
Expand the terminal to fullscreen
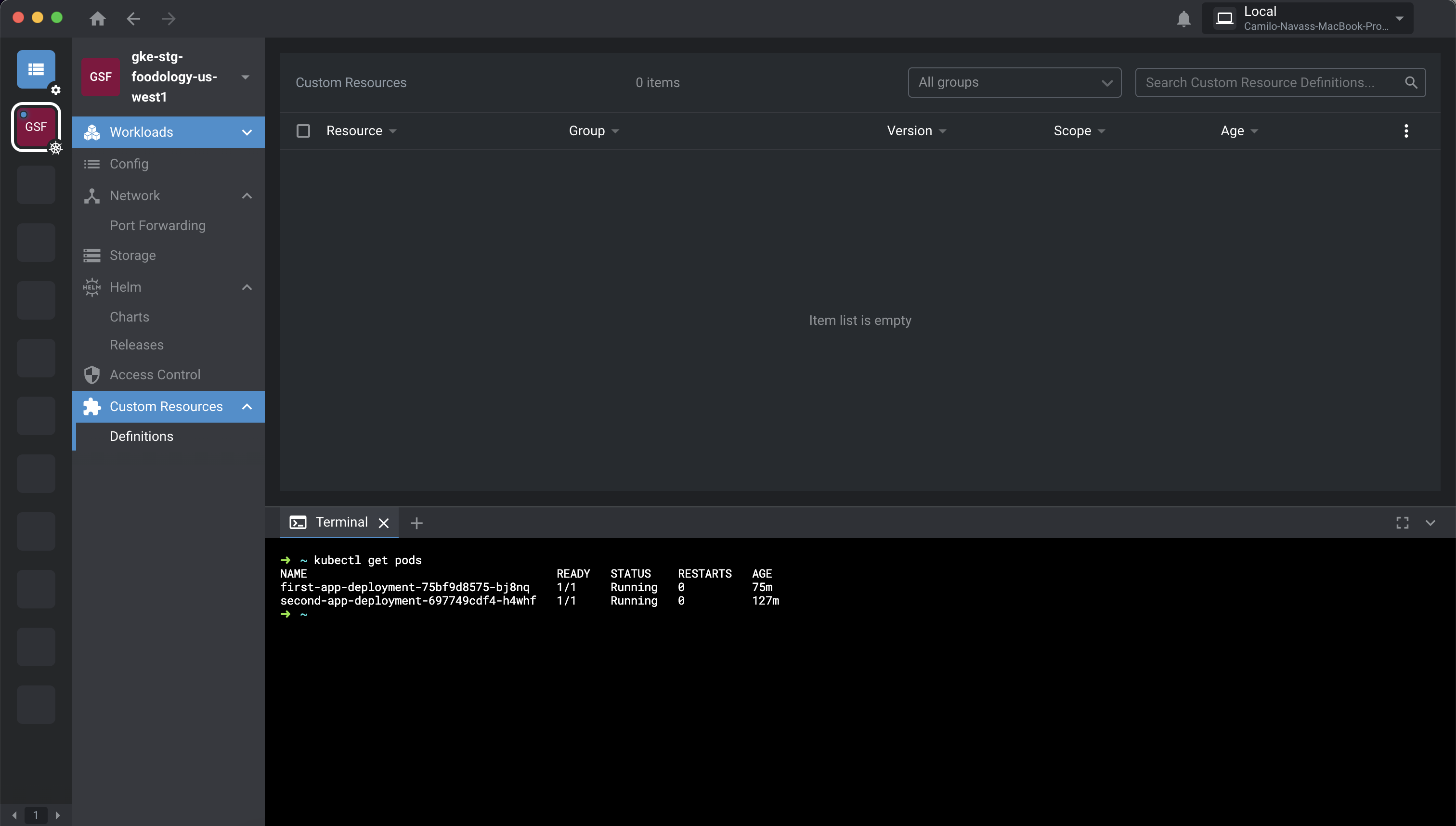1402,522
